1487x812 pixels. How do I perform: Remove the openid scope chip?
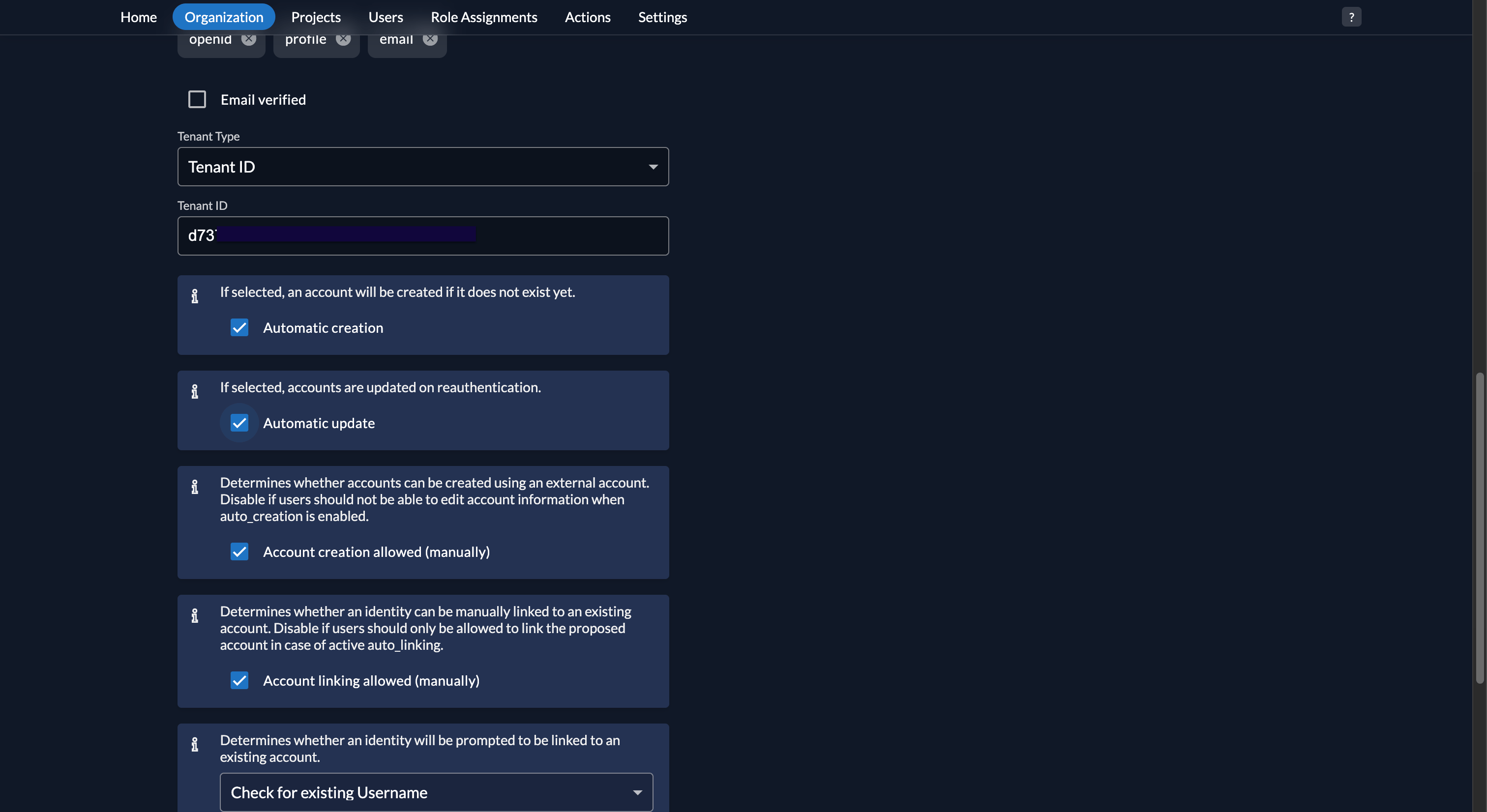click(249, 39)
